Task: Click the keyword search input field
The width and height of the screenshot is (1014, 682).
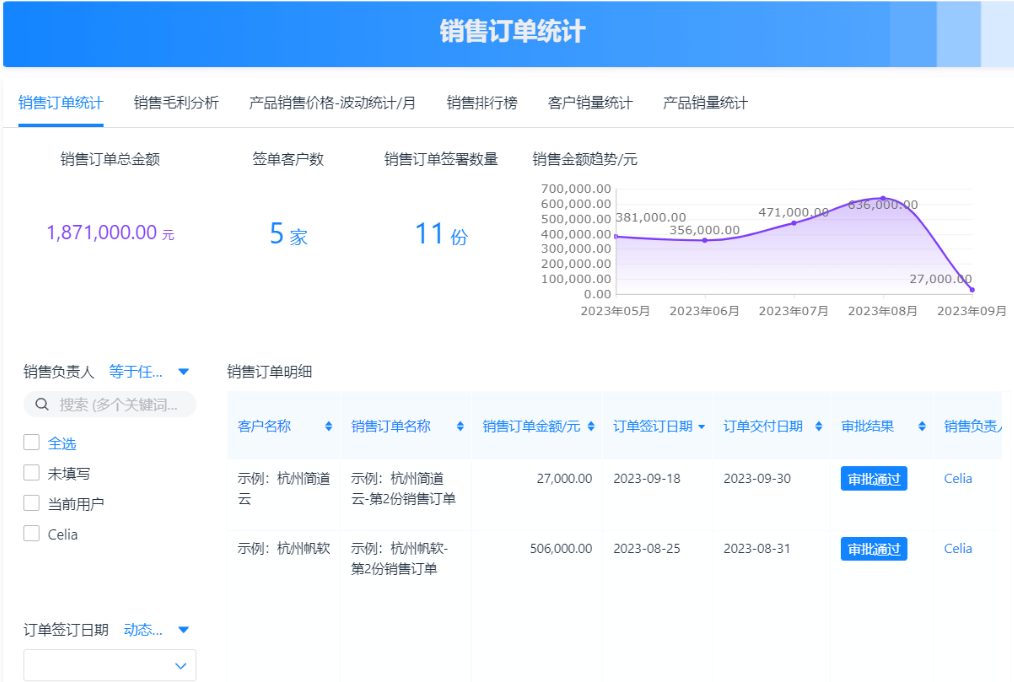Action: (x=118, y=405)
